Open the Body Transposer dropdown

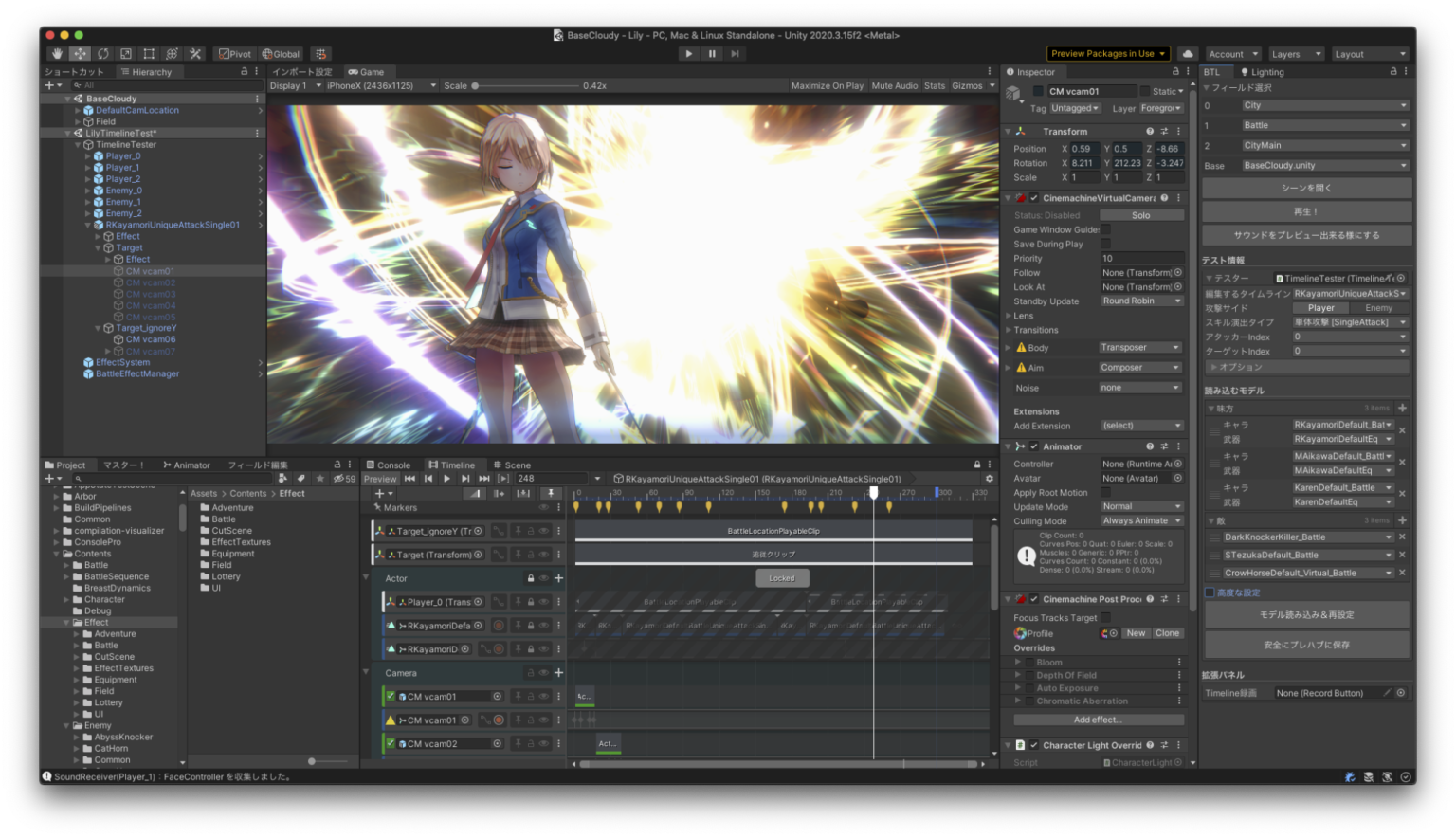(1140, 348)
